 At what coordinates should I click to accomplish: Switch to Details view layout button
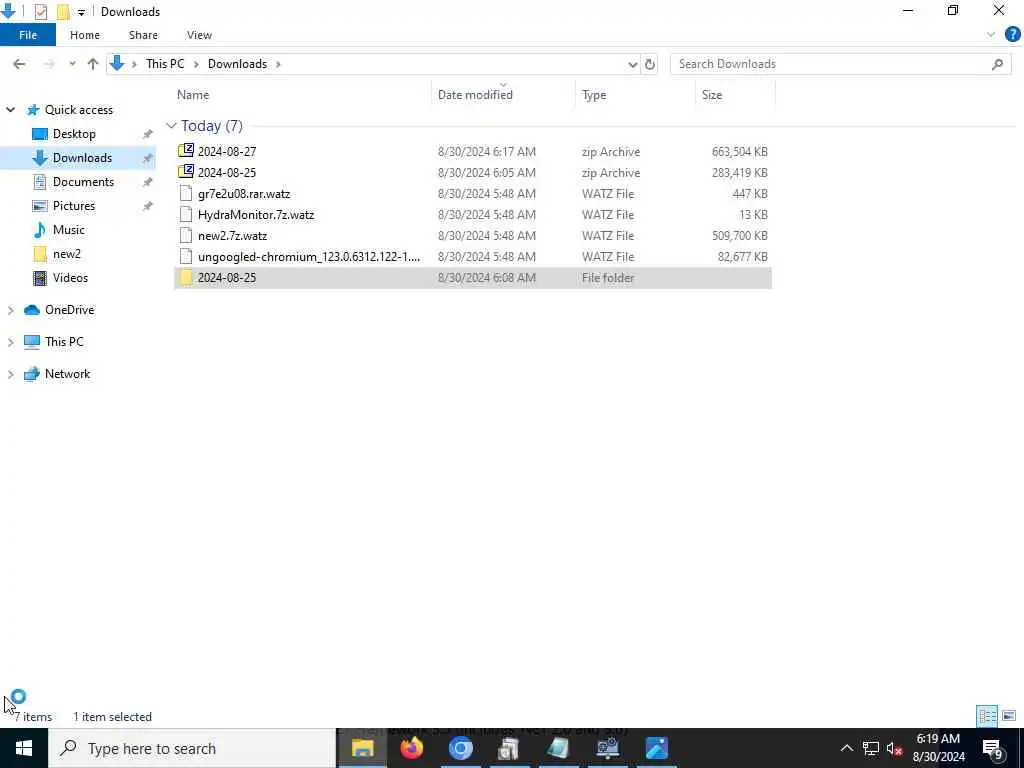point(987,716)
